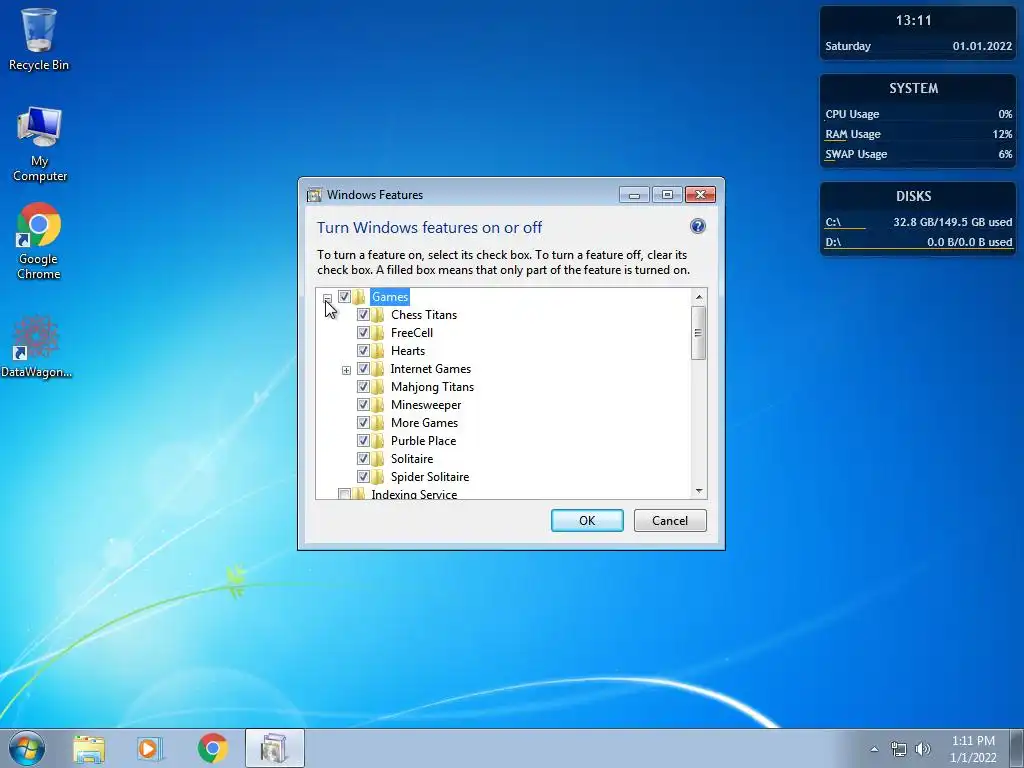Launch Windows Media Player from taskbar
Viewport: 1024px width, 768px height.
(x=150, y=748)
